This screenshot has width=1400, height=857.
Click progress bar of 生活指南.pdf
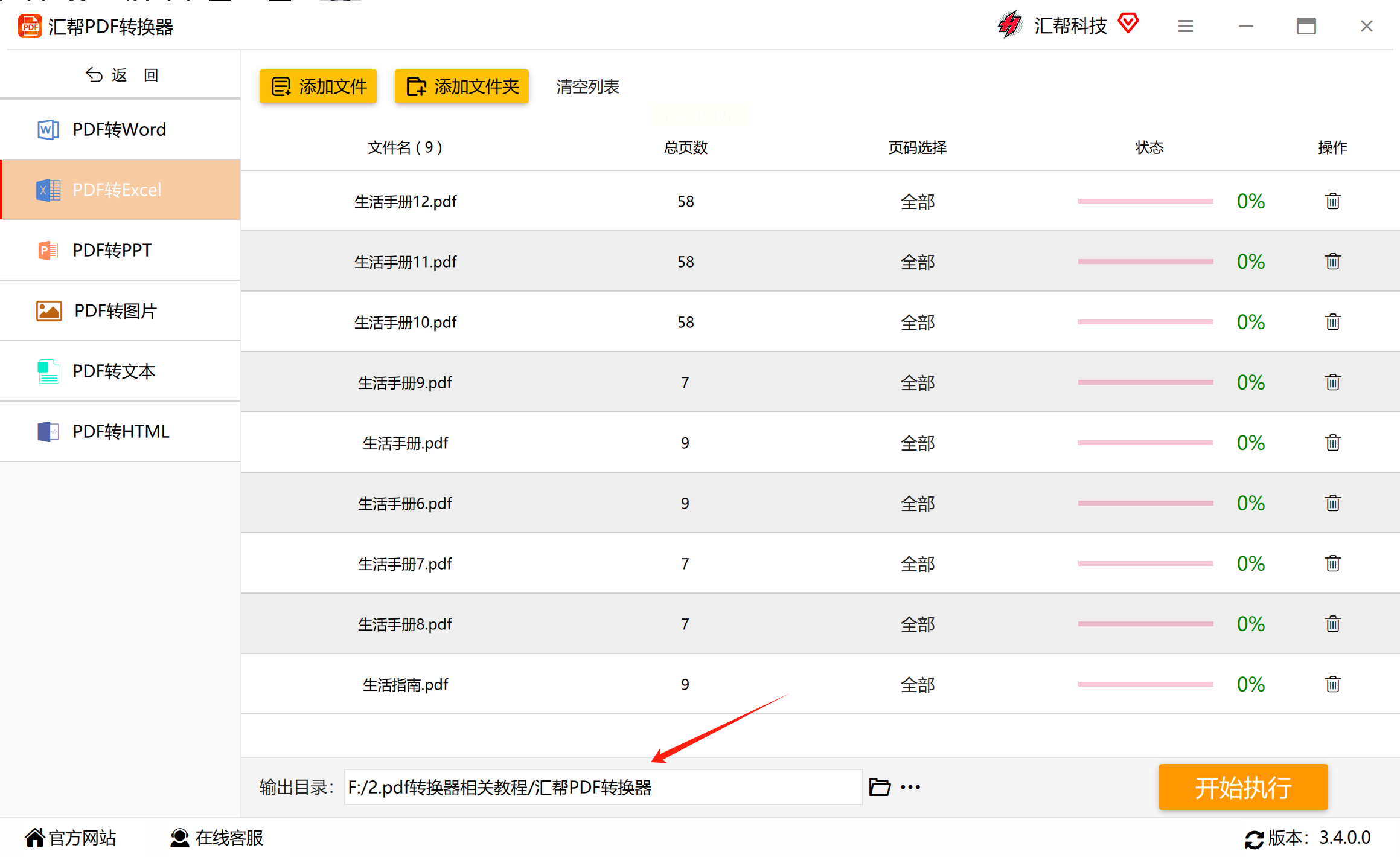pos(1145,684)
